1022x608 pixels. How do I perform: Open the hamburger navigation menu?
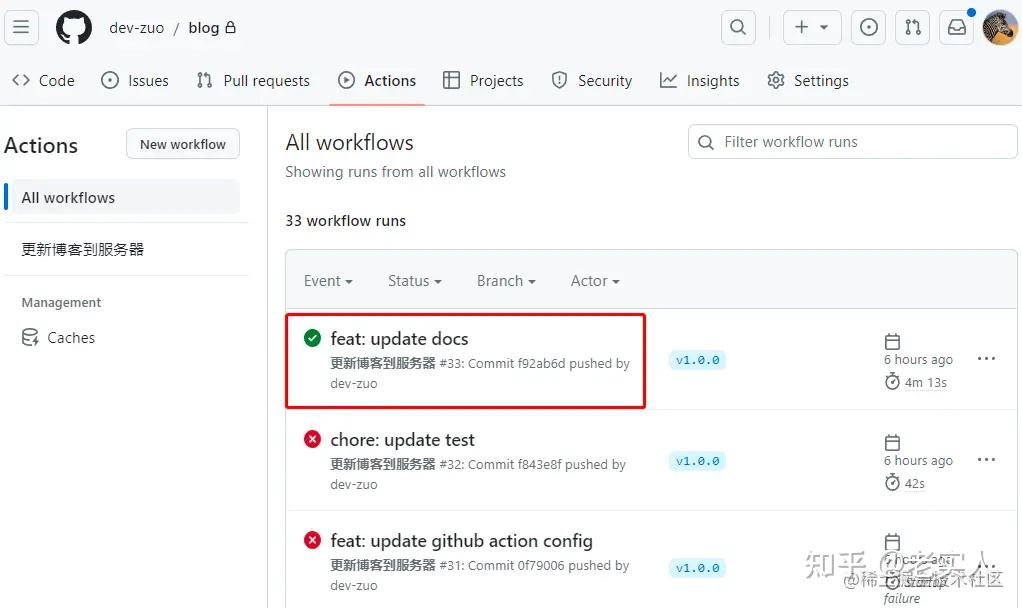(x=22, y=27)
